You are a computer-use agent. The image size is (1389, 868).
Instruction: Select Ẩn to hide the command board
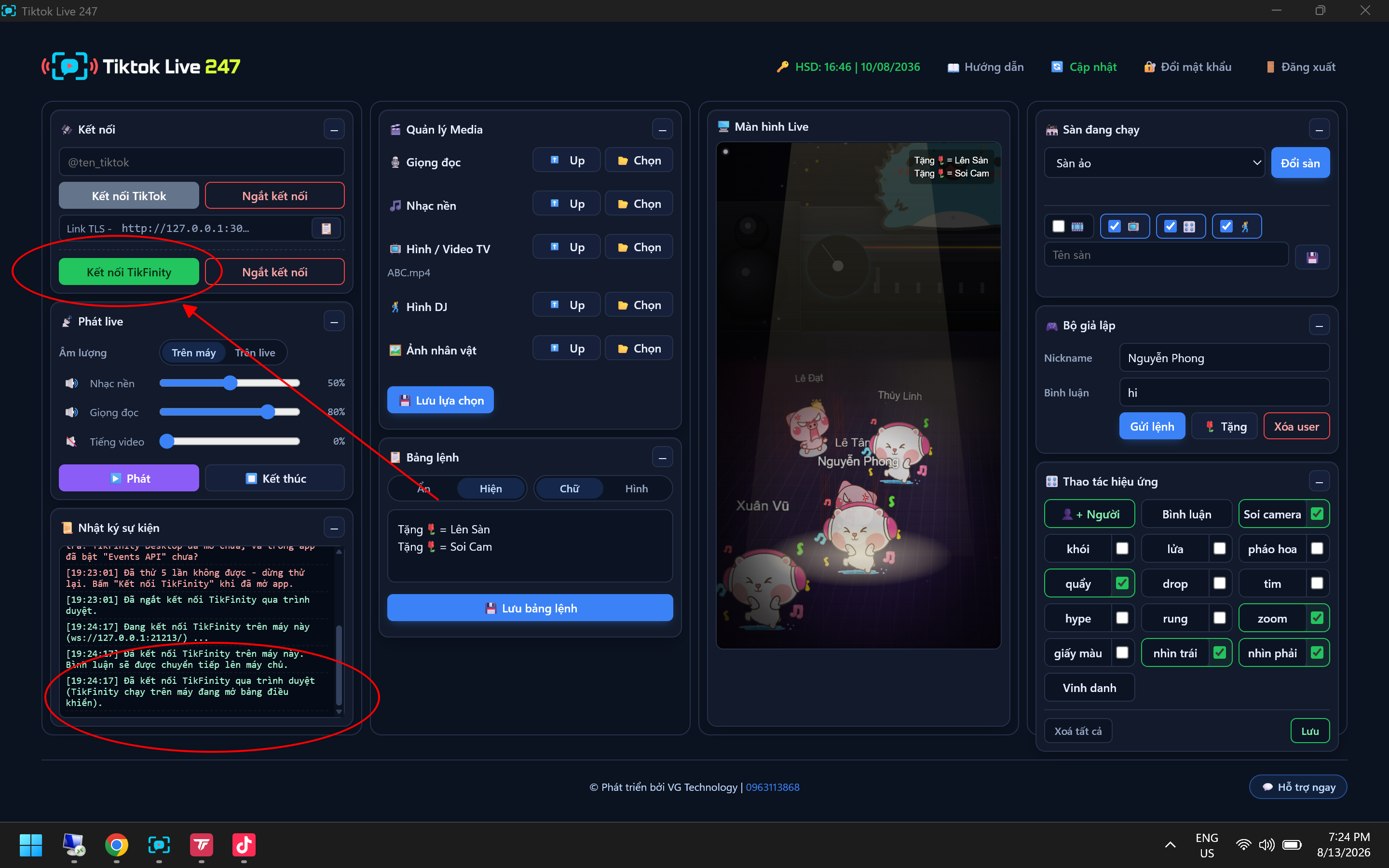click(423, 488)
